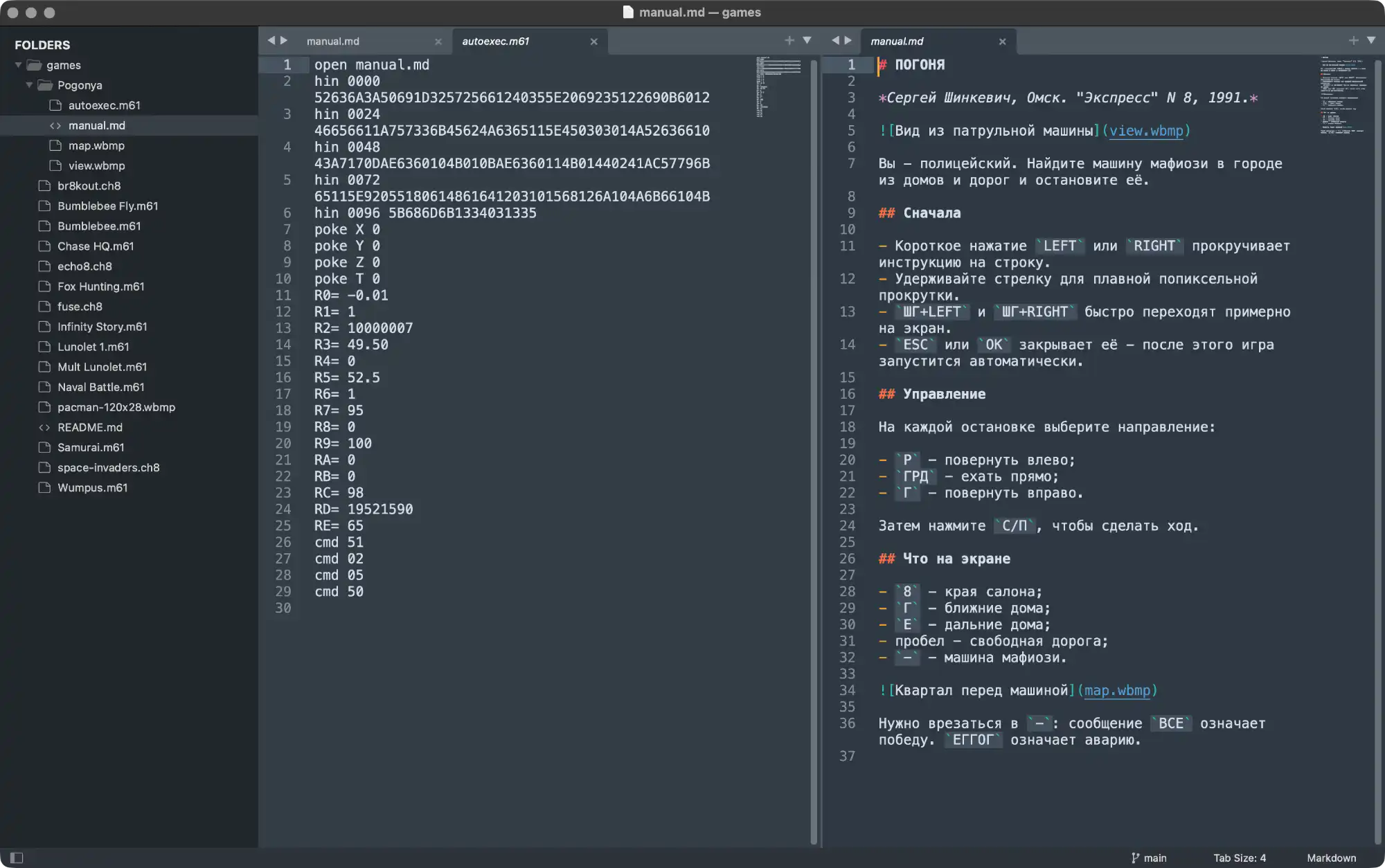The image size is (1385, 868).
Task: Toggle the sidebar icon in status bar
Action: [17, 858]
